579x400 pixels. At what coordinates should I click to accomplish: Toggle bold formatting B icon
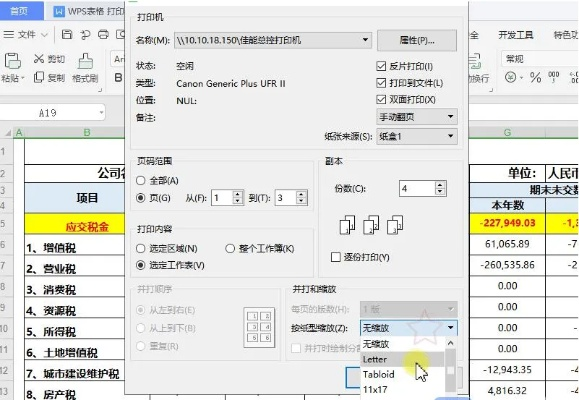[118, 77]
